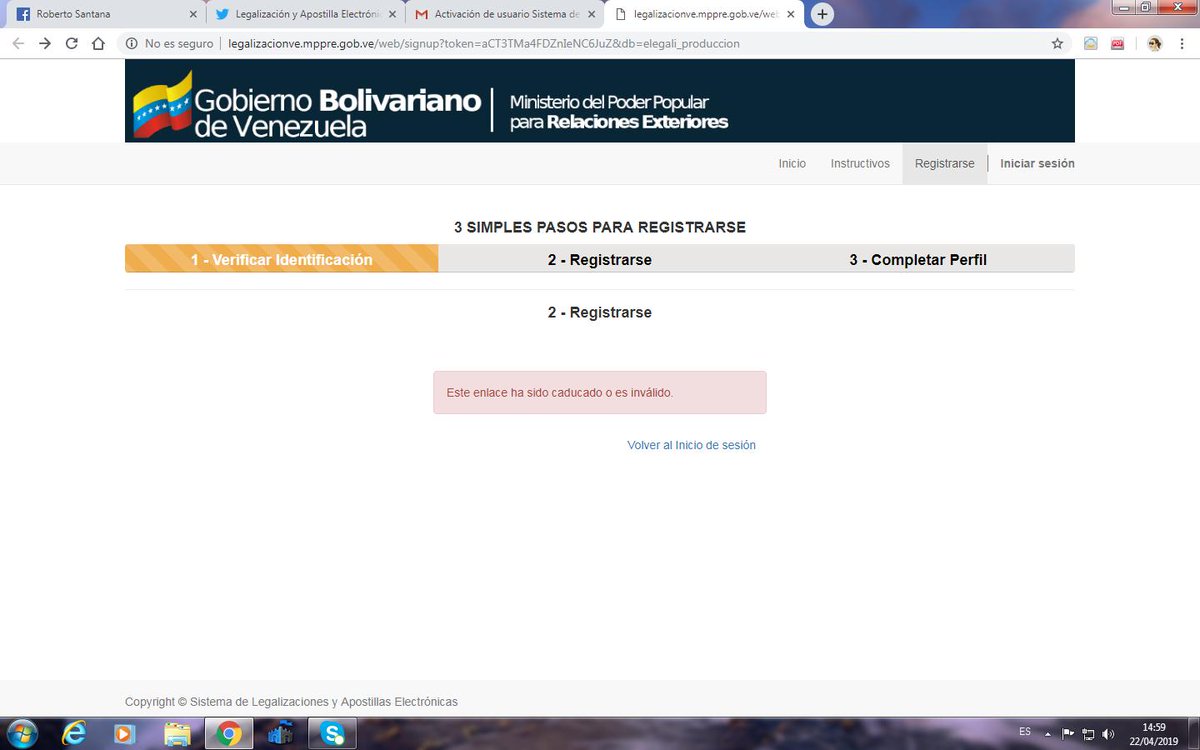
Task: Open the Windows Start menu
Action: tap(21, 734)
